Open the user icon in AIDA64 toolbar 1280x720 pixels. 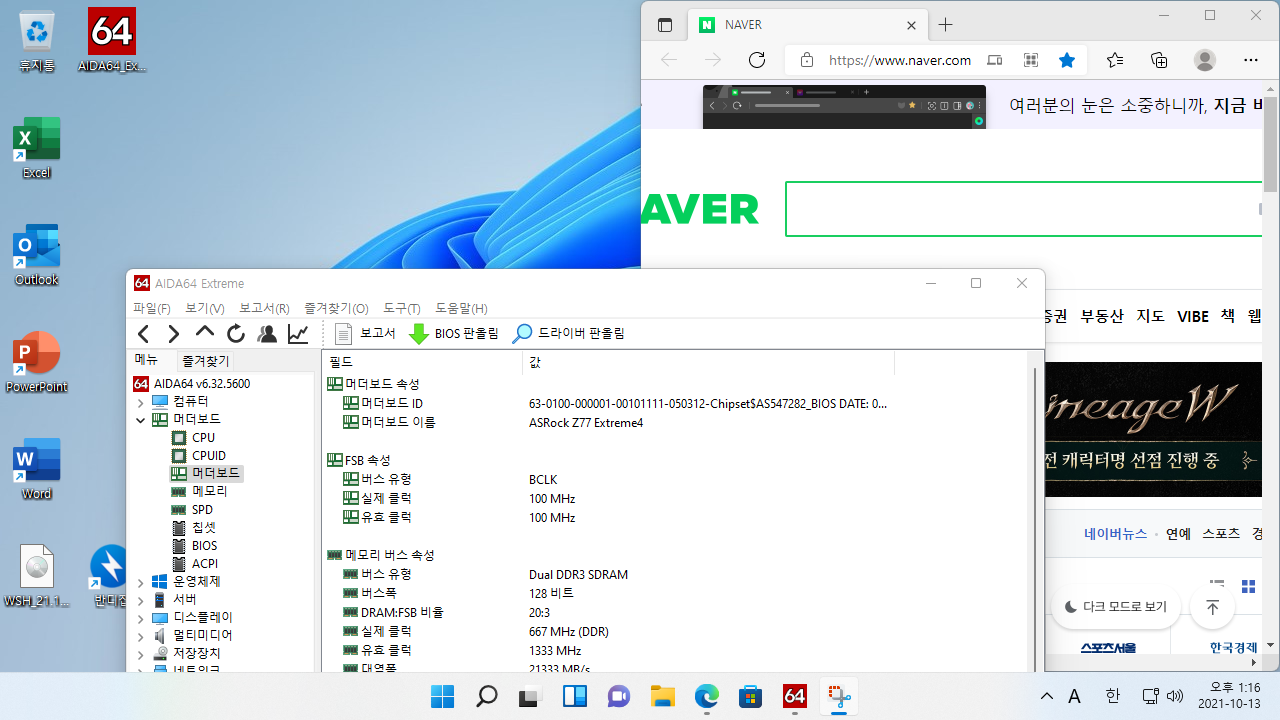[x=267, y=334]
